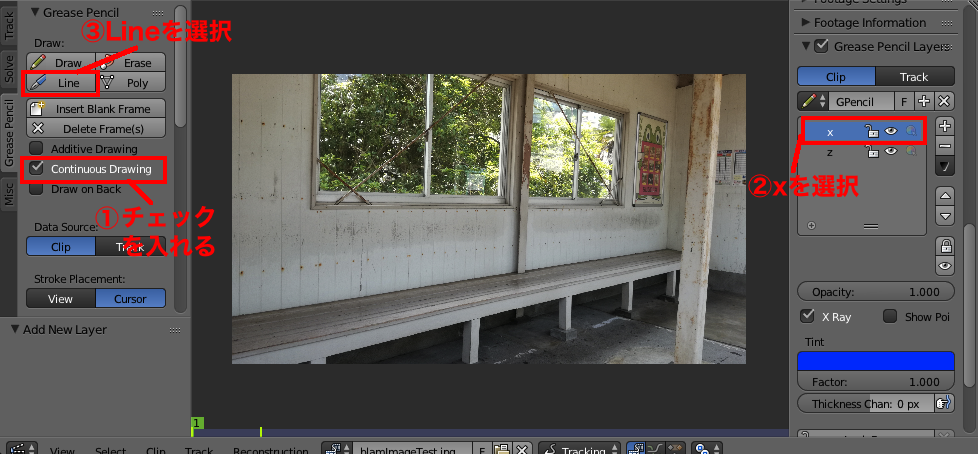Open the GPencil datablock browse dropdown

pyautogui.click(x=813, y=101)
